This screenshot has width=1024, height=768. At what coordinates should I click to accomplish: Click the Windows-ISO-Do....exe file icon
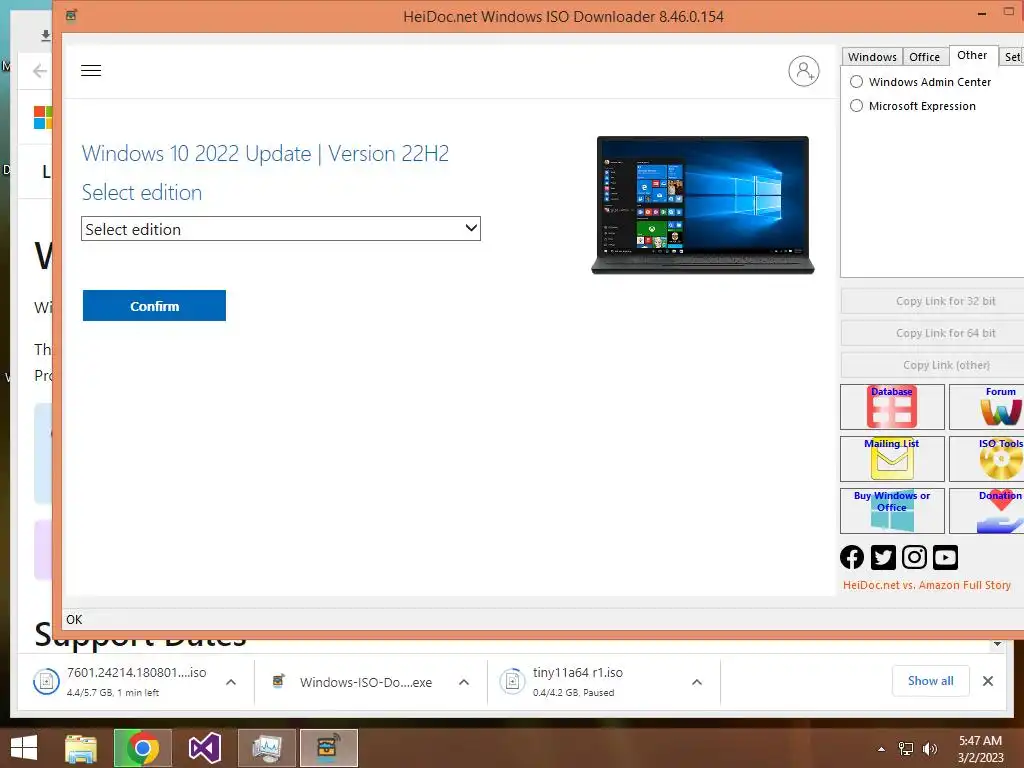pos(278,681)
